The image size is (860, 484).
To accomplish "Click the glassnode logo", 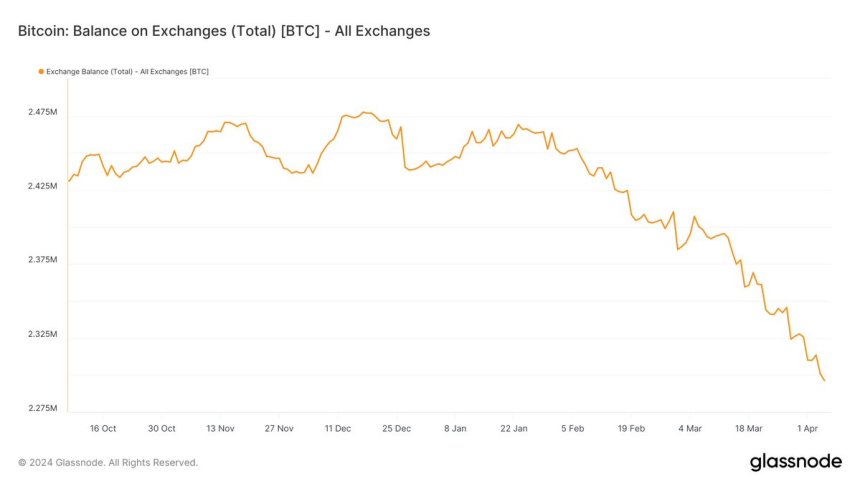I will [794, 462].
